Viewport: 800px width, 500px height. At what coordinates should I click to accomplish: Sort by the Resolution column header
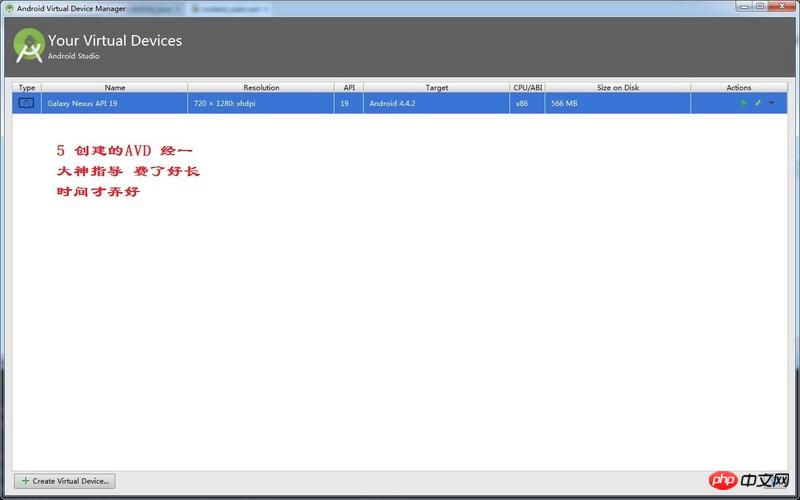tap(261, 88)
